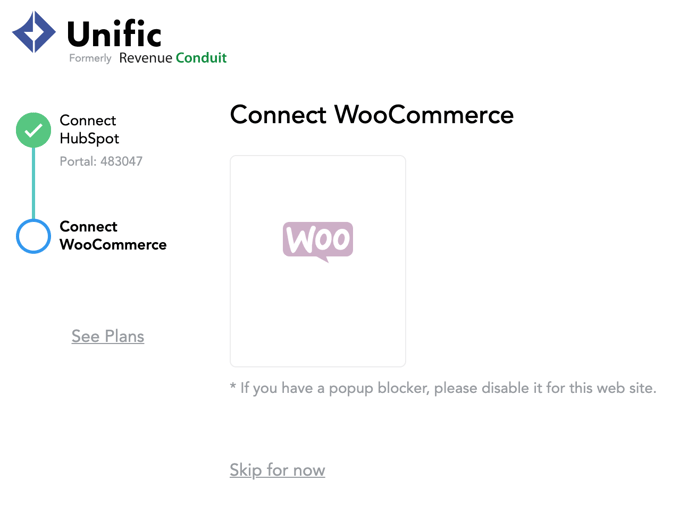The width and height of the screenshot is (688, 515).
Task: Click the asterisk before the popup notice
Action: (233, 386)
